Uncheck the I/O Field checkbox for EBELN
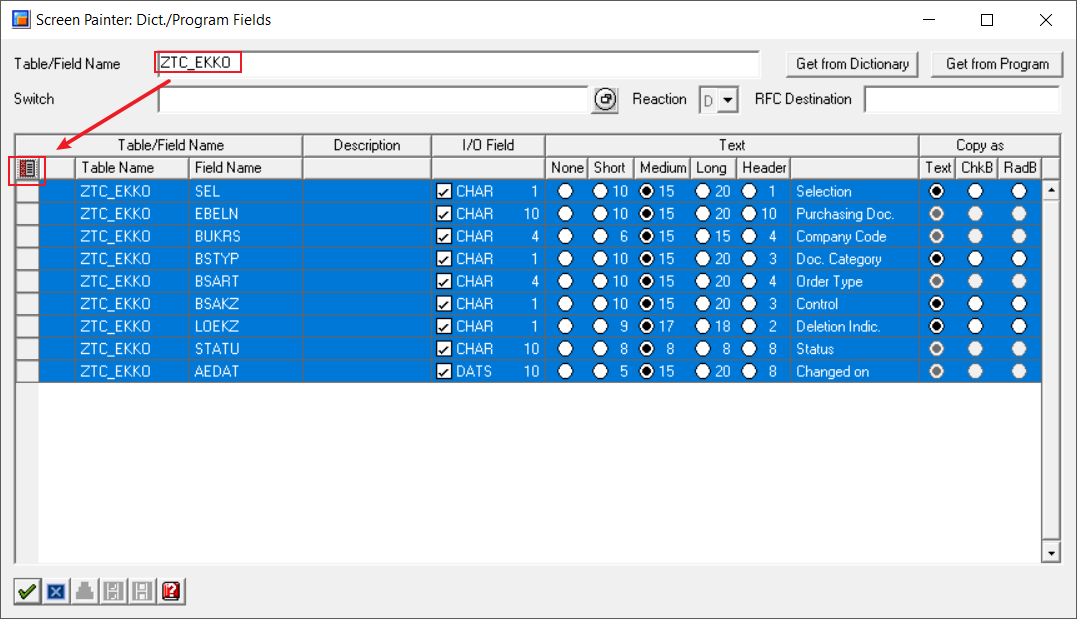This screenshot has width=1077, height=619. 444,214
